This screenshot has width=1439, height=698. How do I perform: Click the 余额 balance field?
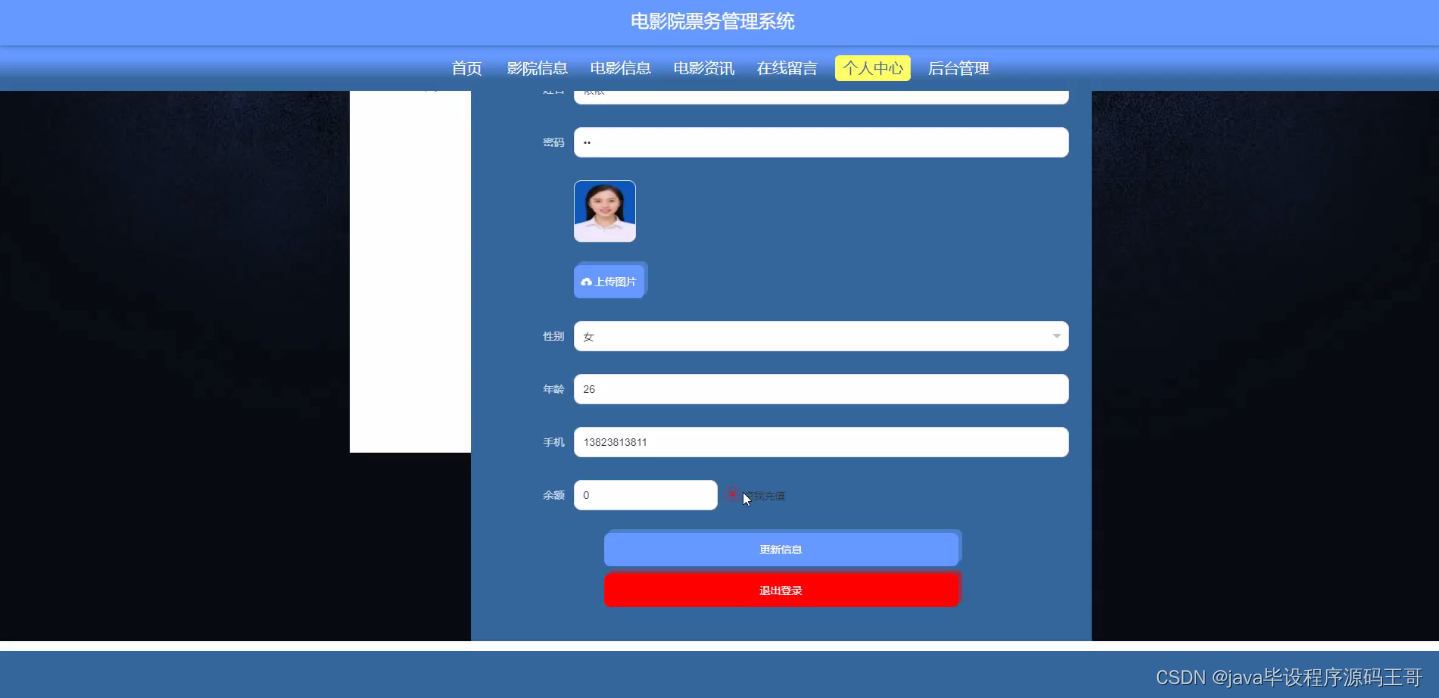[x=645, y=495]
